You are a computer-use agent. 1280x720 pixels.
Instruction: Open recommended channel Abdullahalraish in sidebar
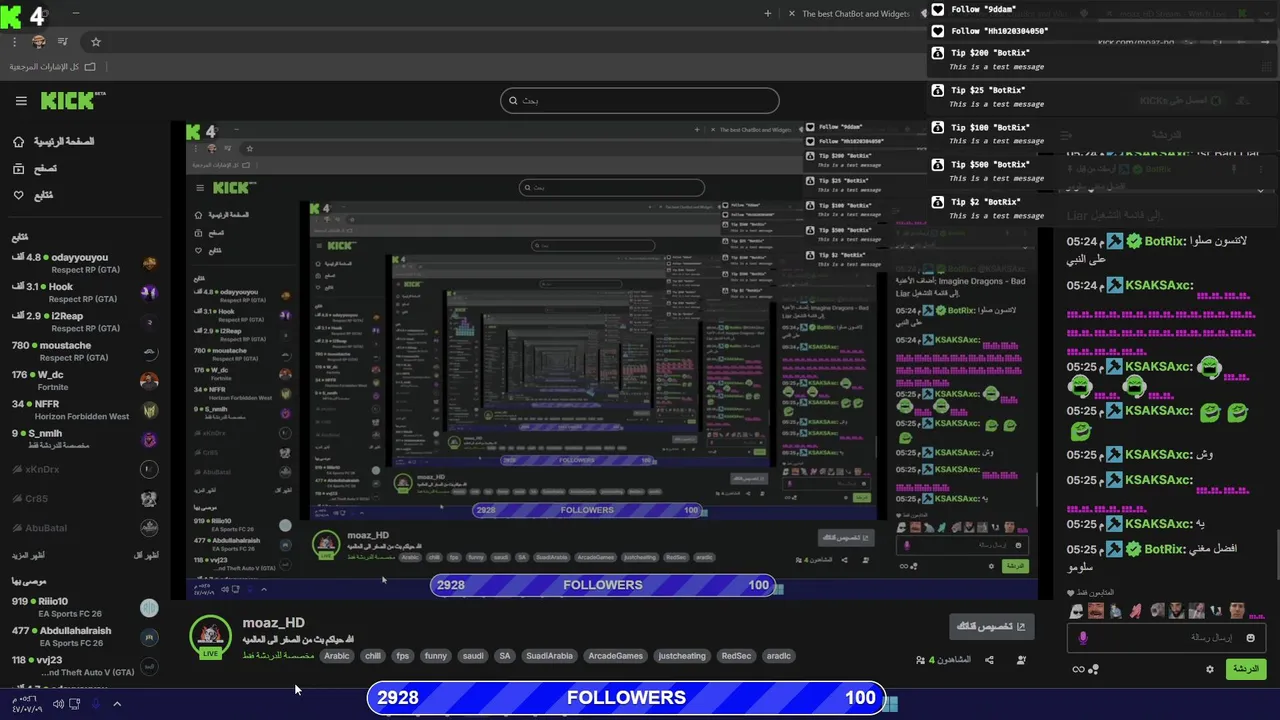pyautogui.click(x=84, y=637)
